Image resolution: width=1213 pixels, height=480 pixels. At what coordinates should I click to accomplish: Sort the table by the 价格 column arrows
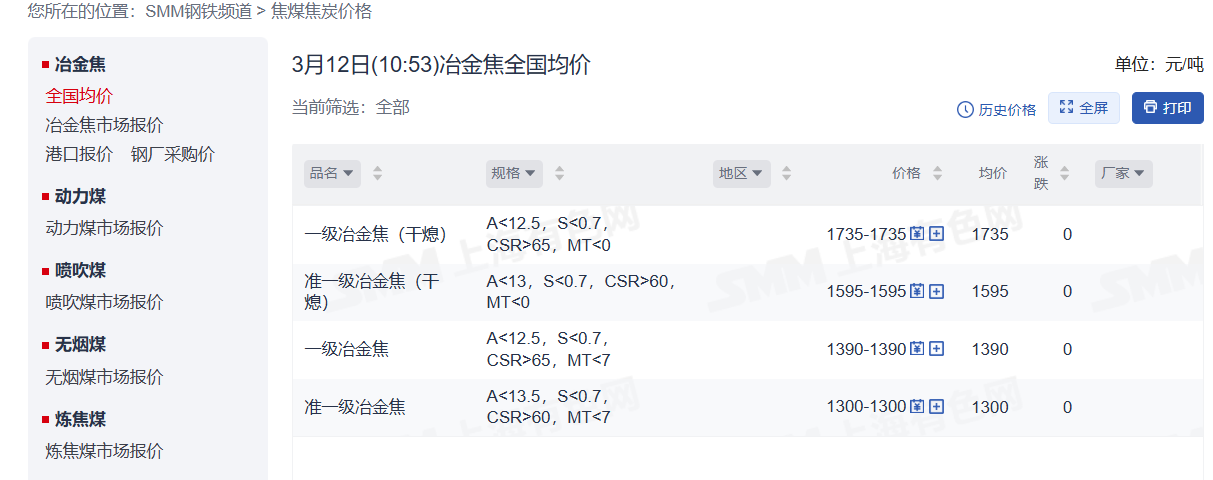(x=937, y=173)
